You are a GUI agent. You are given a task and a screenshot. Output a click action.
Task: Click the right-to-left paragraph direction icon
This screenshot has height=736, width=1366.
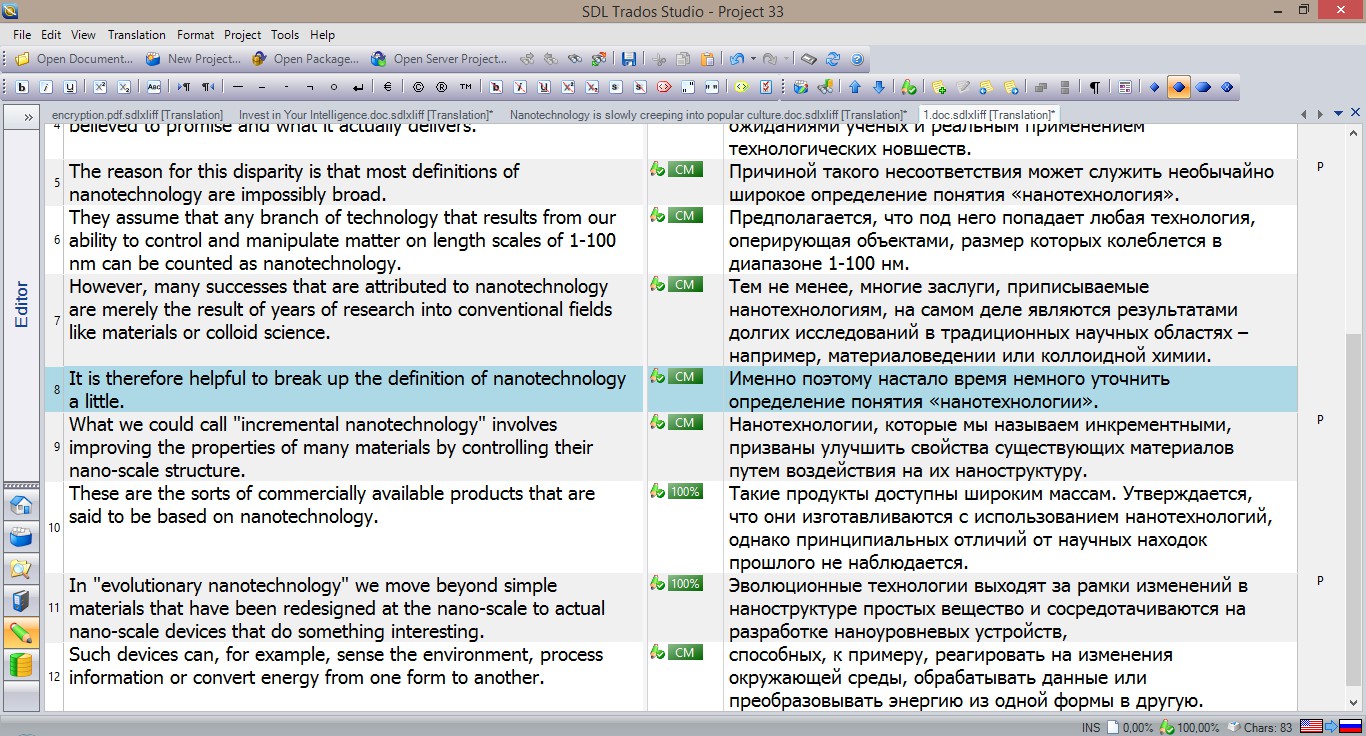click(x=208, y=87)
